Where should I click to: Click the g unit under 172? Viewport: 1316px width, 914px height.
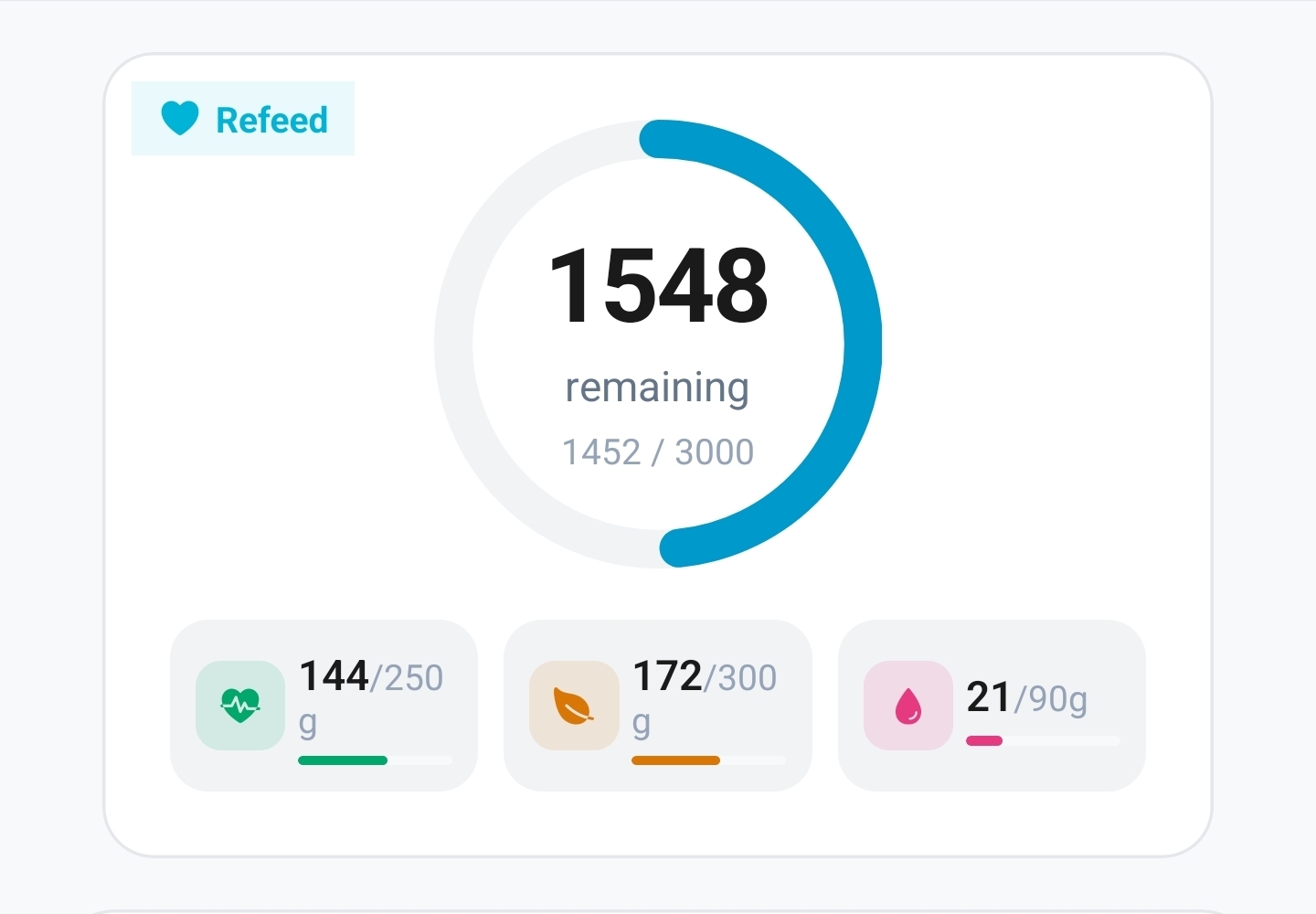tap(642, 724)
